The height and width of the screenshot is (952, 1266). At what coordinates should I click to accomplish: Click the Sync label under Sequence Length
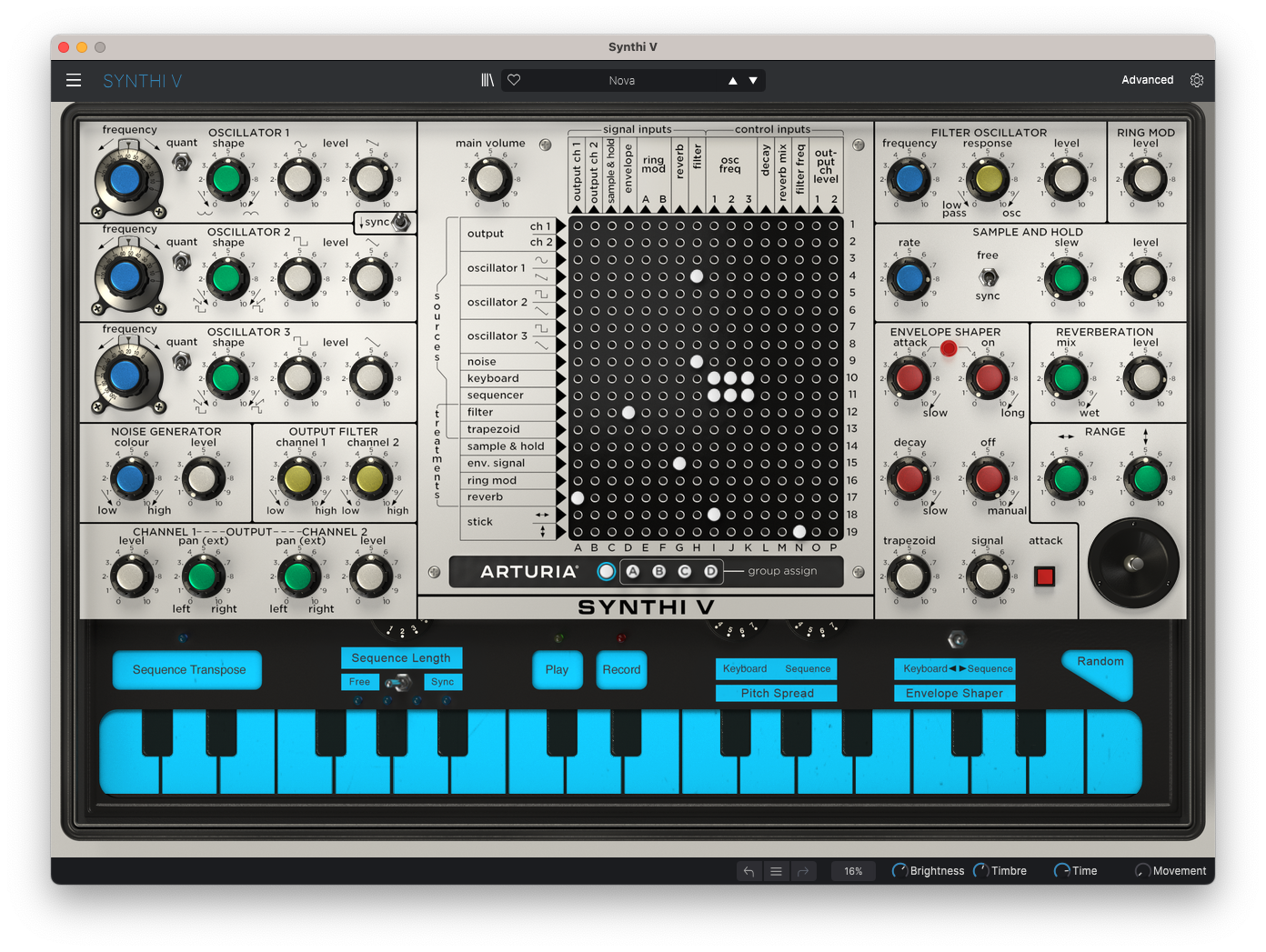pos(443,682)
